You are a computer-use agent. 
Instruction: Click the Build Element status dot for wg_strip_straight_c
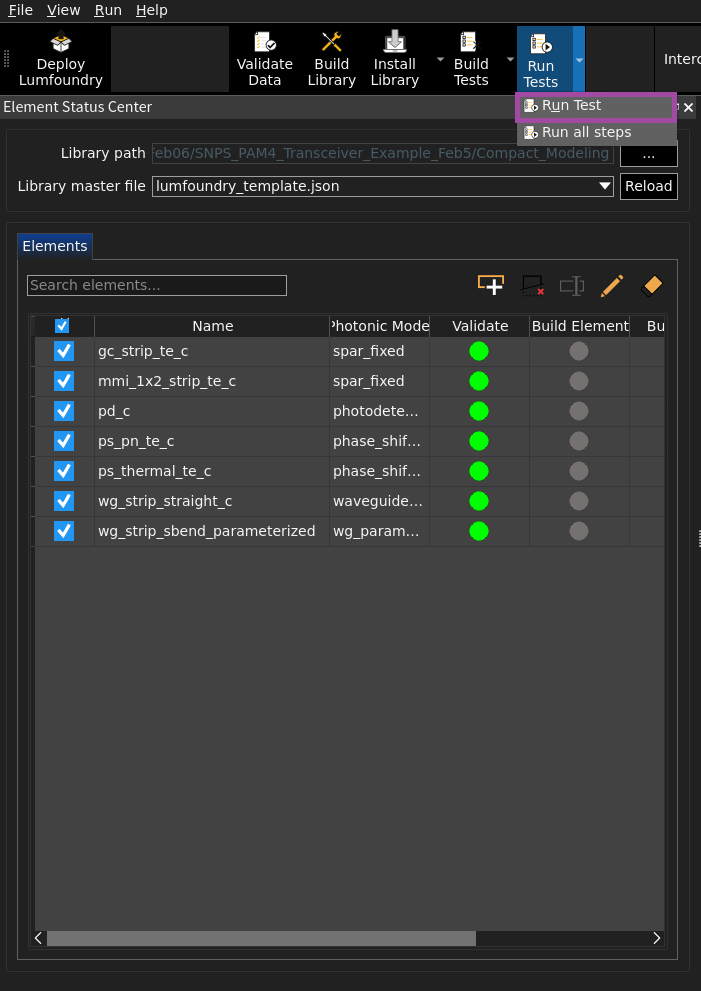pyautogui.click(x=579, y=501)
